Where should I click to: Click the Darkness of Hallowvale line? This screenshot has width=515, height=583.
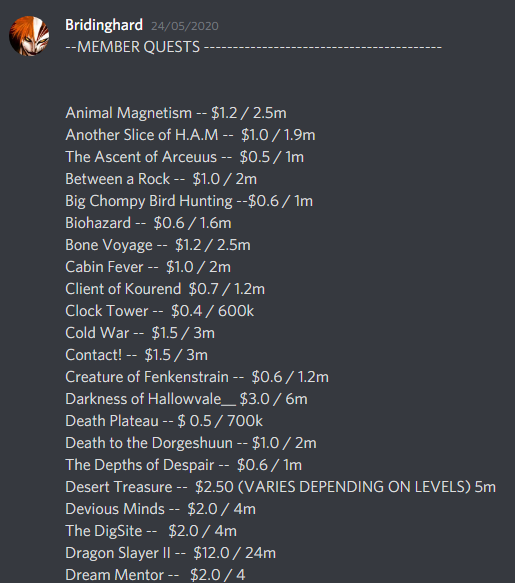pyautogui.click(x=187, y=399)
